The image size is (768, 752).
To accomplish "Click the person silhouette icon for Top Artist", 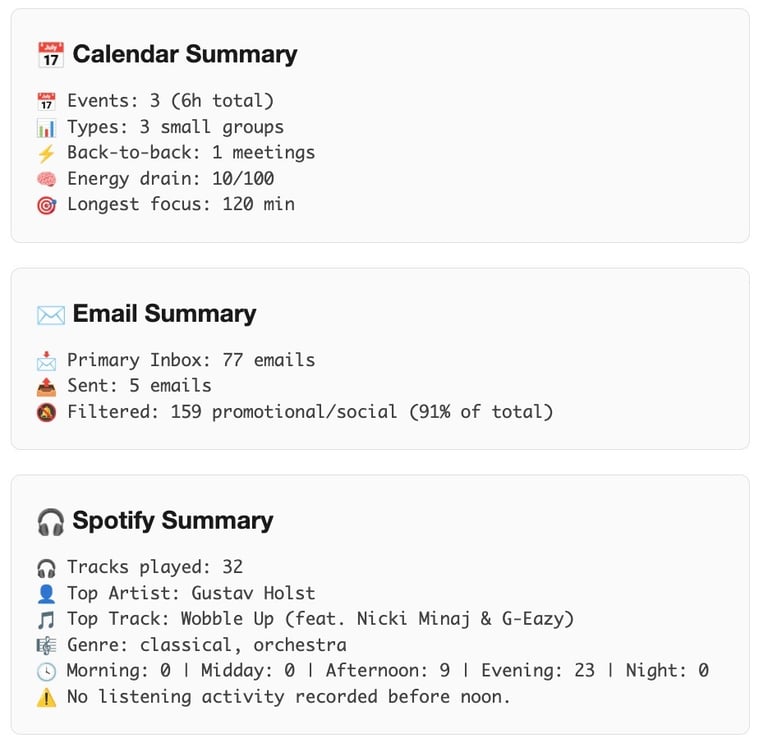I will (x=47, y=594).
